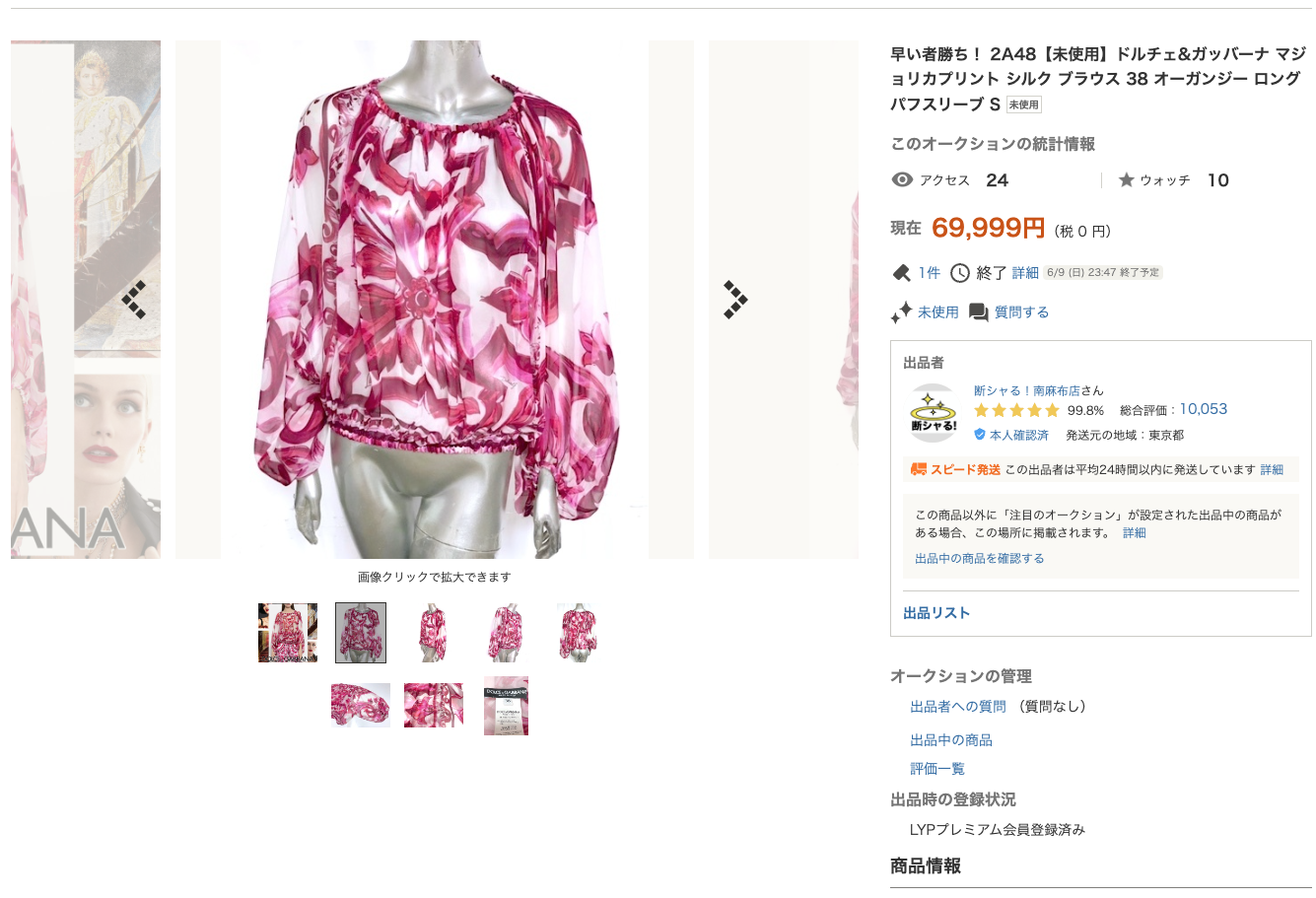1316x898 pixels.
Task: Select the first thumbnail with model advertisement
Action: click(x=288, y=633)
